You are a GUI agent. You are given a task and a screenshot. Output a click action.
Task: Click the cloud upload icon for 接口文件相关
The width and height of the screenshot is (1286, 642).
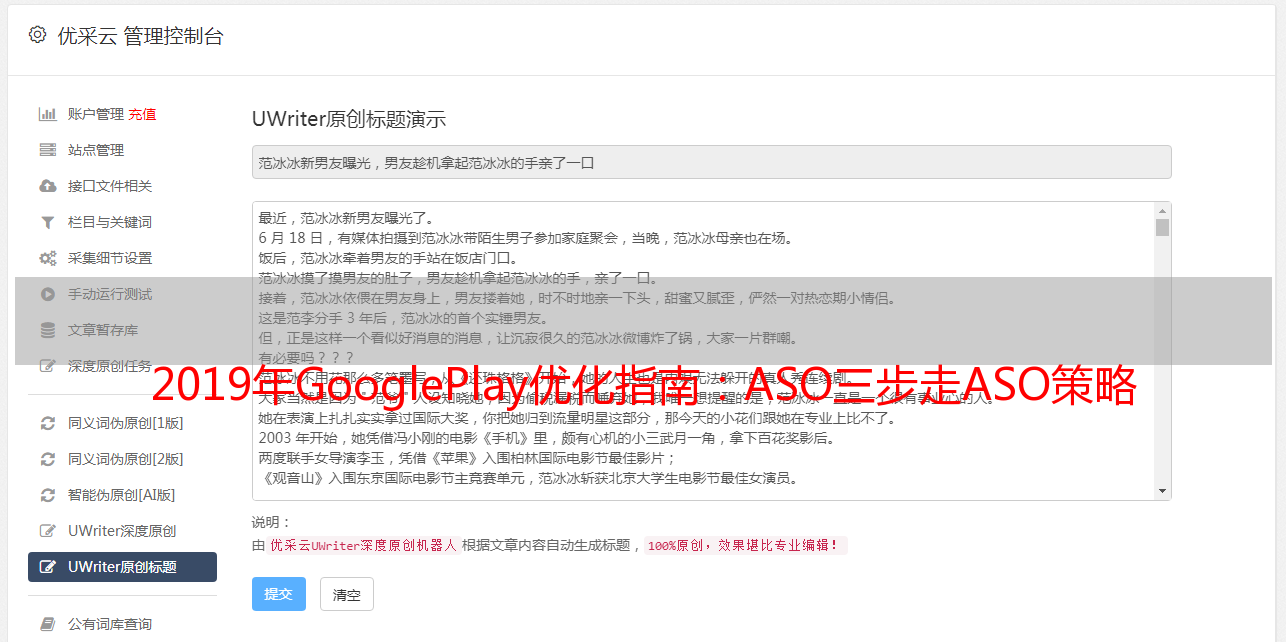pos(47,186)
